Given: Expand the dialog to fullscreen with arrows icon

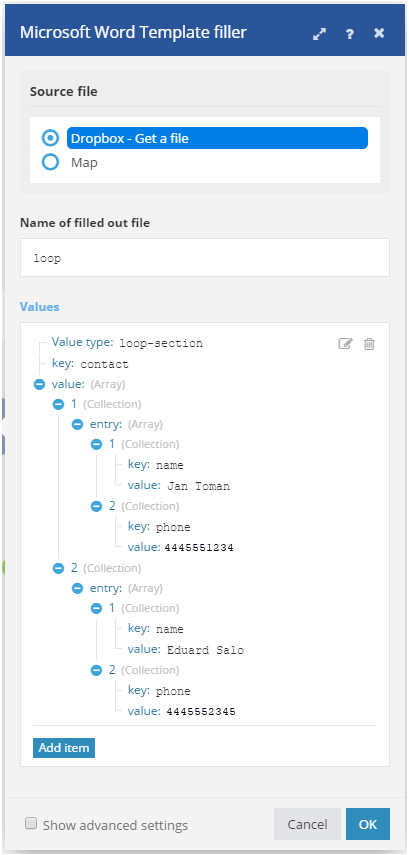Looking at the screenshot, I should coord(319,34).
